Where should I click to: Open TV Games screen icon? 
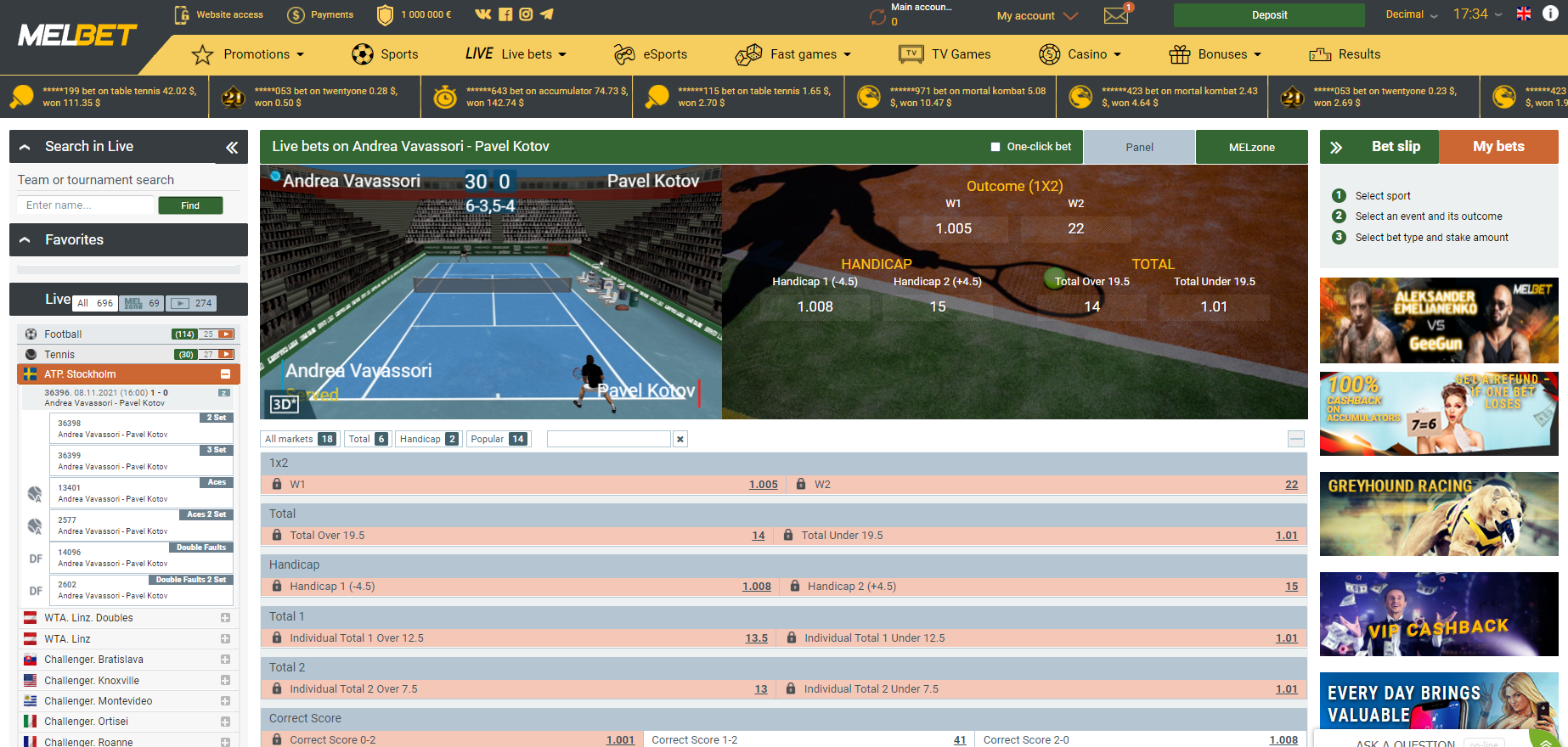click(x=911, y=54)
